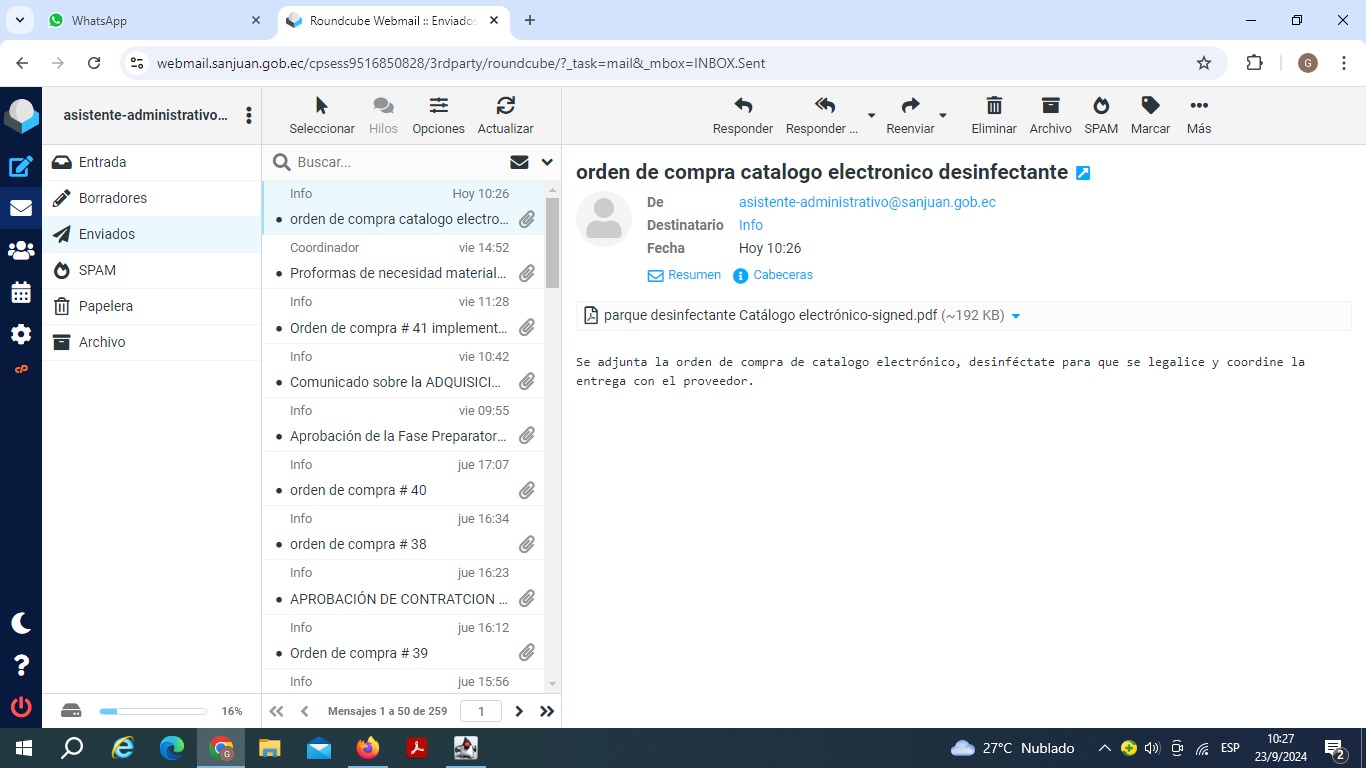Open the Borradores folder
The height and width of the screenshot is (768, 1366).
pyautogui.click(x=112, y=198)
